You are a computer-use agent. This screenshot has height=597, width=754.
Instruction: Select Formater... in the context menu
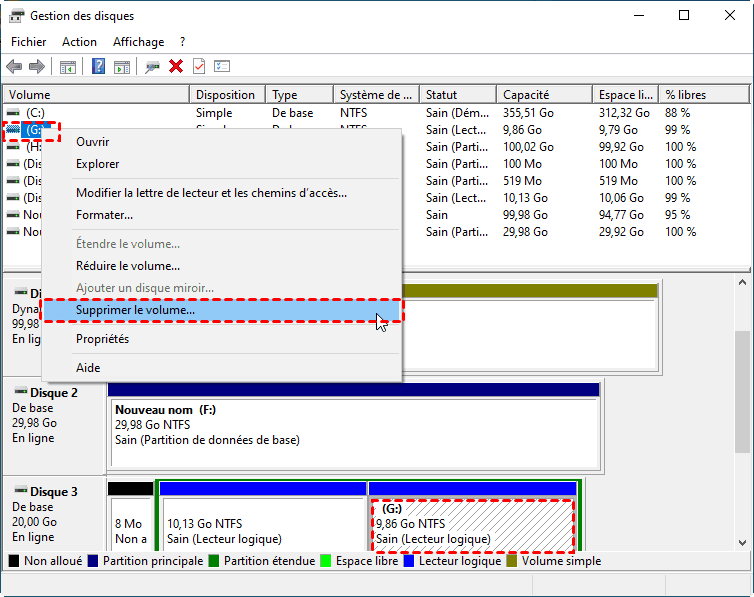221,215
